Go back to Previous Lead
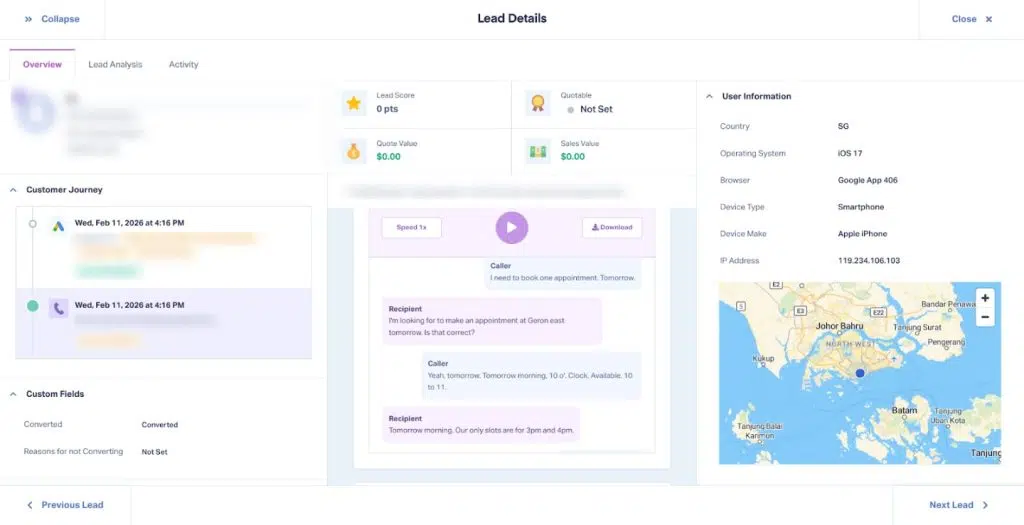The image size is (1024, 525). coord(65,505)
